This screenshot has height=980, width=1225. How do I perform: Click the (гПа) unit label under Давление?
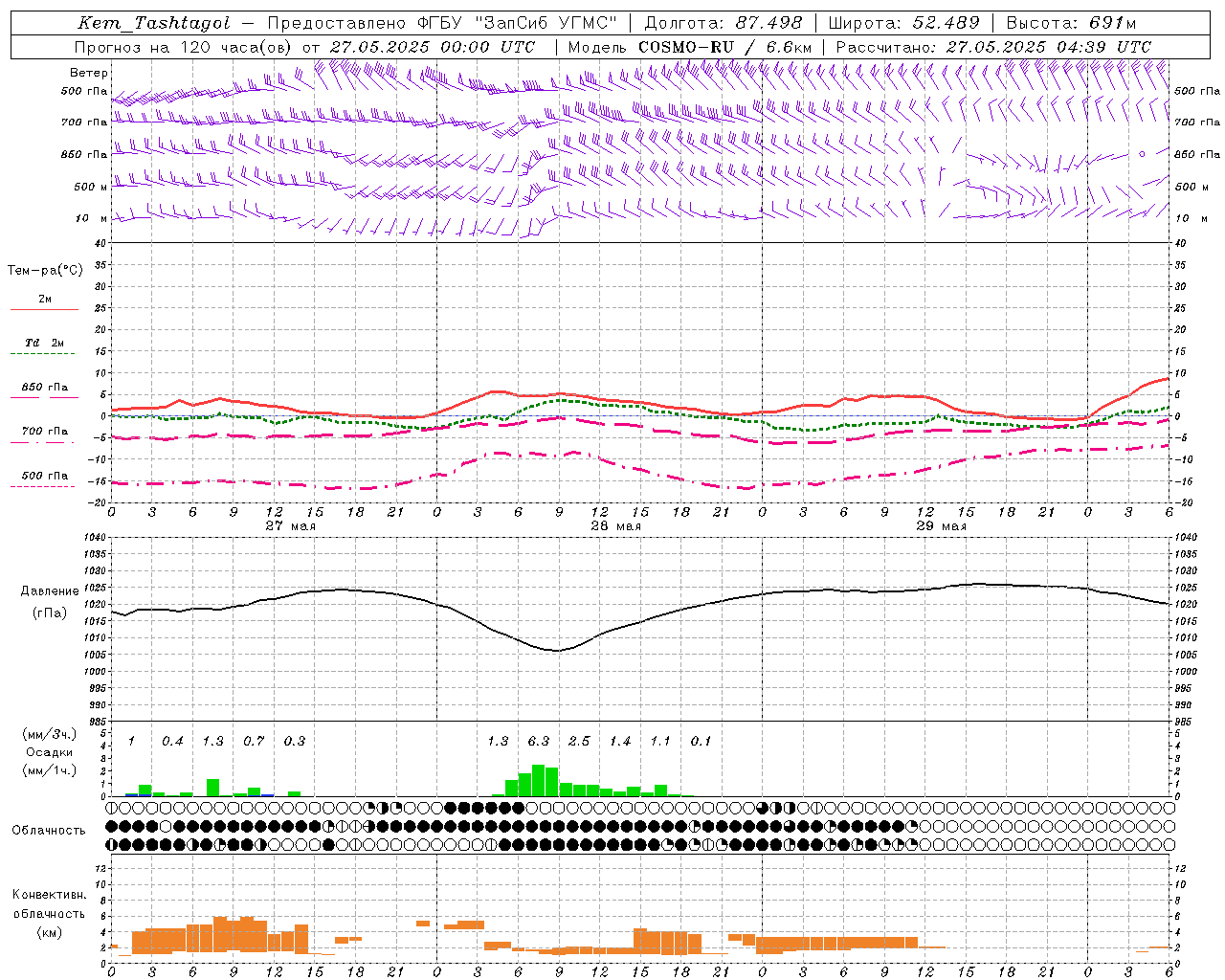[50, 613]
